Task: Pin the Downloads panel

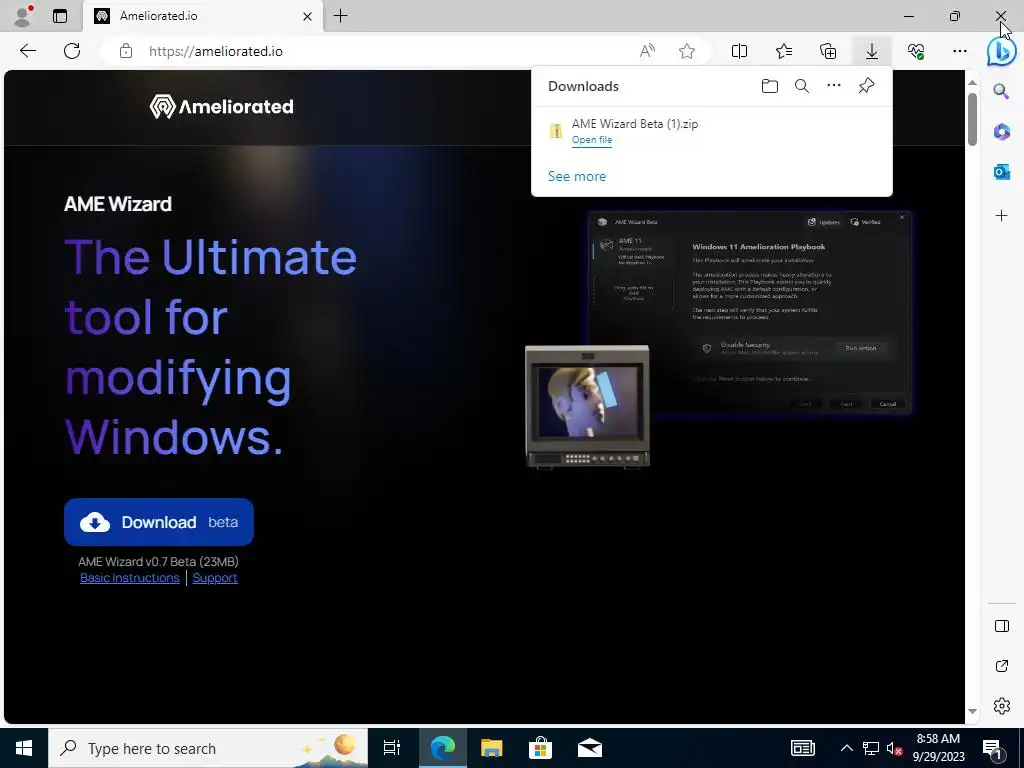Action: pyautogui.click(x=866, y=86)
